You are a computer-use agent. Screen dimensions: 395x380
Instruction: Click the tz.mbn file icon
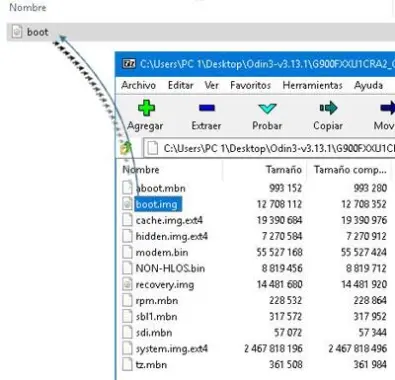coord(127,364)
